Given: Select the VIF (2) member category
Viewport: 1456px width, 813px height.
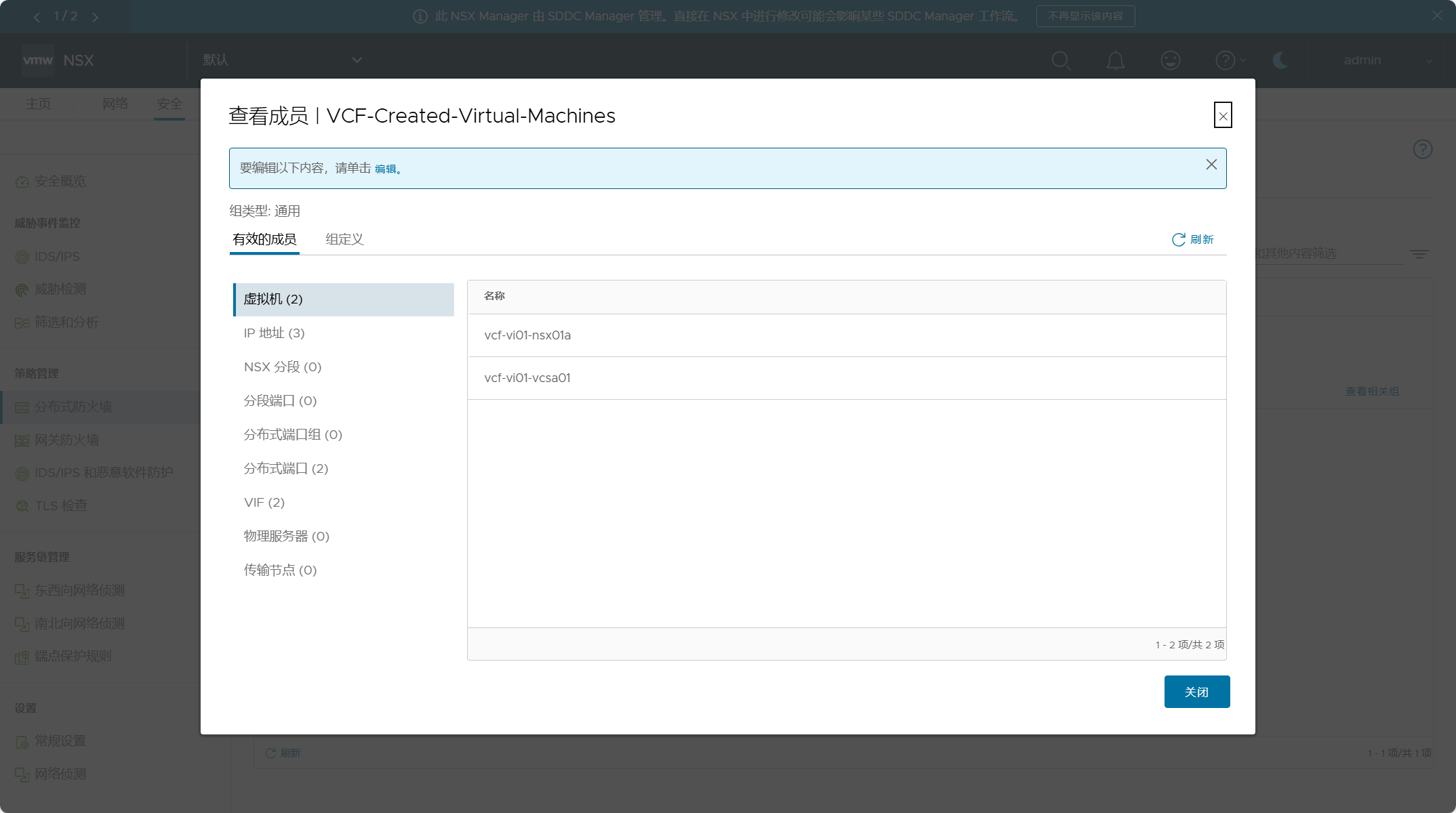Looking at the screenshot, I should [x=264, y=502].
